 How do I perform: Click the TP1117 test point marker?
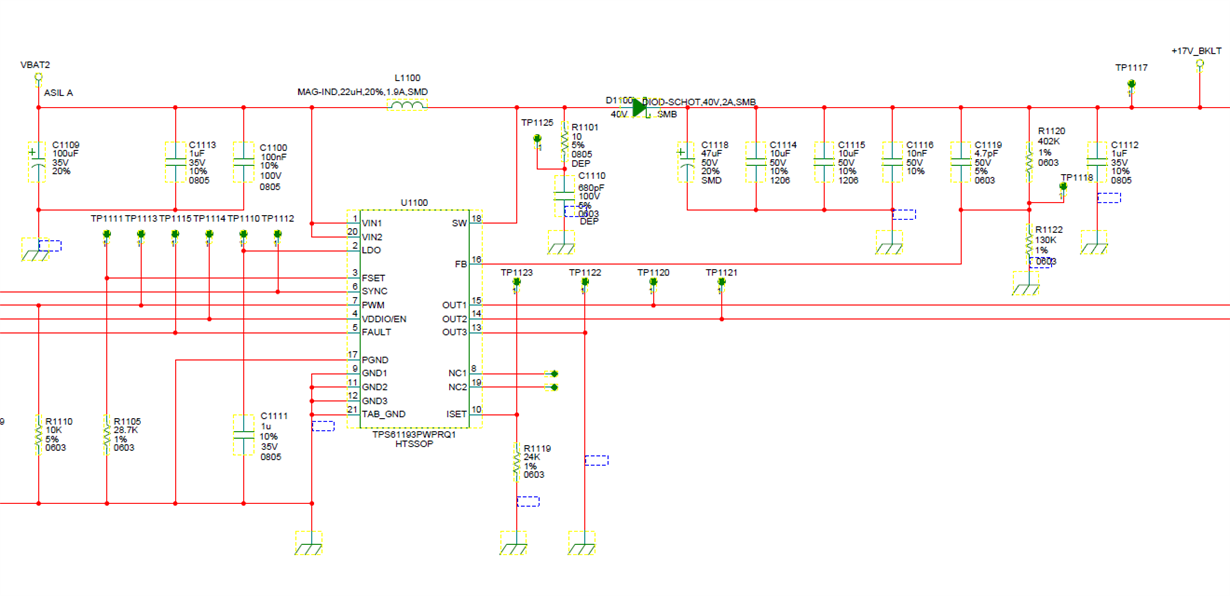coord(1131,85)
